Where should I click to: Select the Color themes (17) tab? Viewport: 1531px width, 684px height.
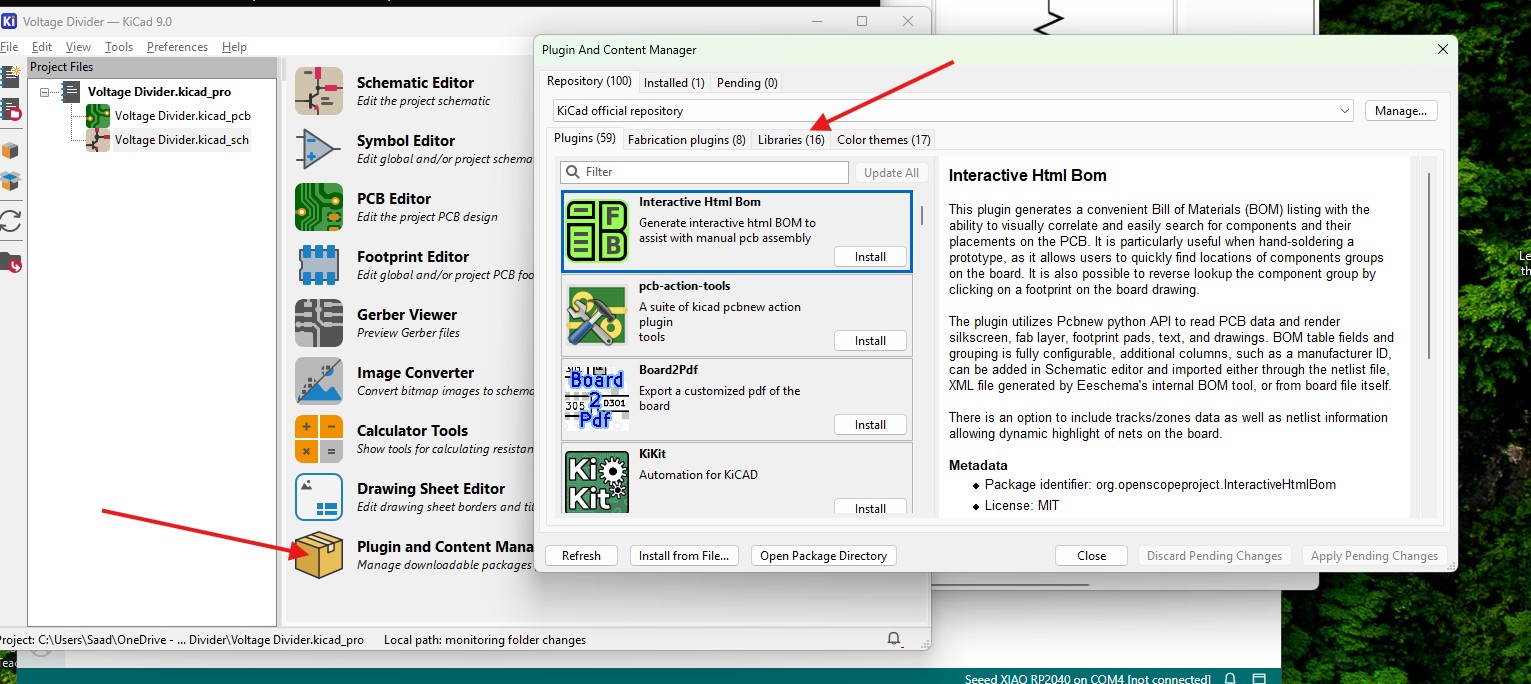click(x=884, y=140)
